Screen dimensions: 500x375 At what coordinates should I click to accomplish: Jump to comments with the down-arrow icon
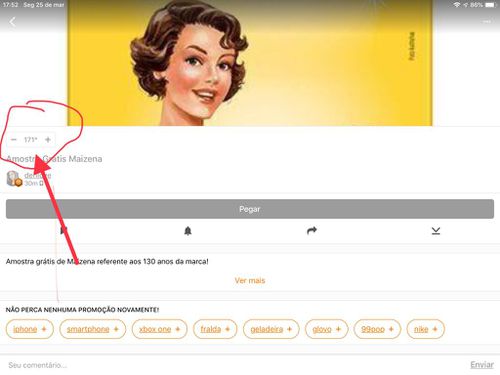tap(436, 231)
